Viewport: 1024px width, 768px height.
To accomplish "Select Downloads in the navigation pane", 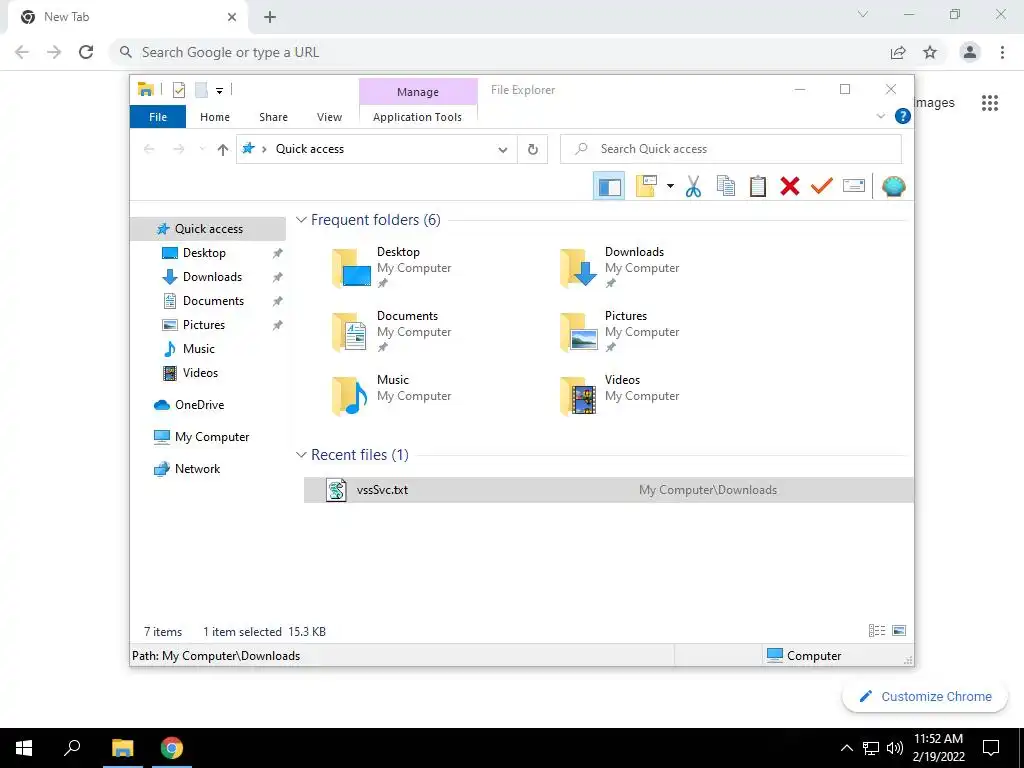I will click(212, 277).
